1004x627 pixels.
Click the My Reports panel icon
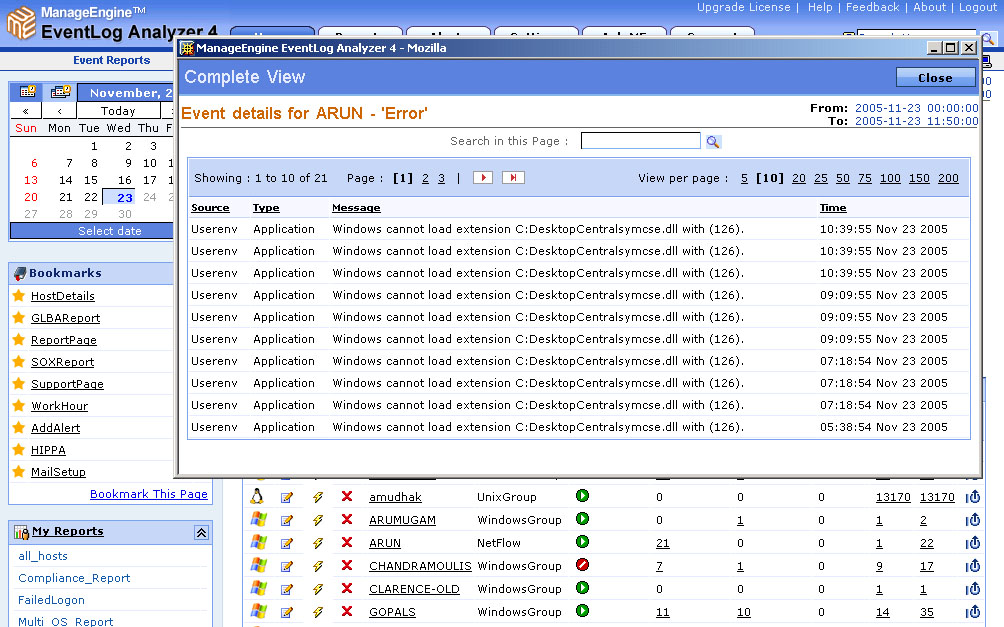(21, 532)
